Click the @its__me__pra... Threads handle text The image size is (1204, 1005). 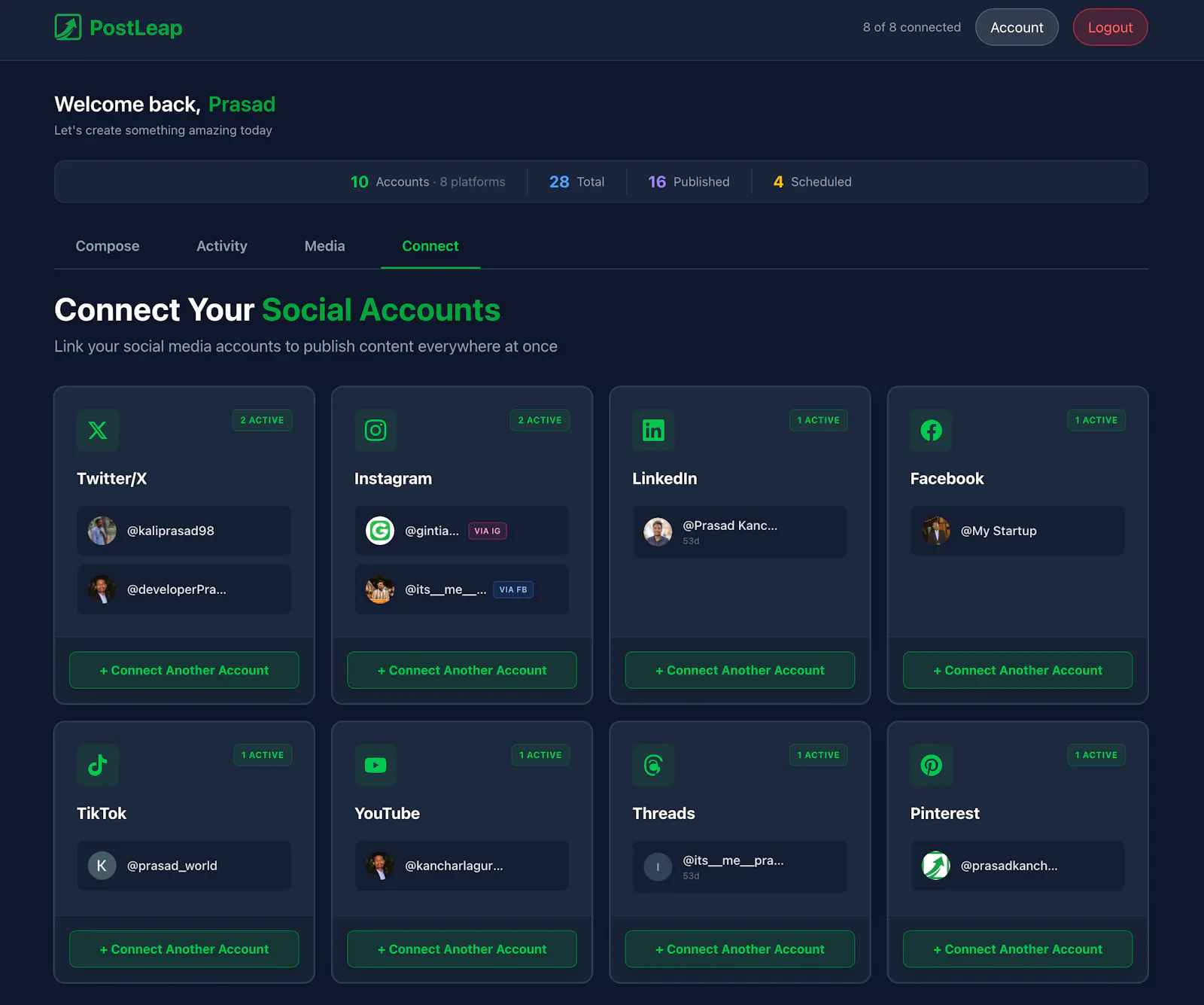[733, 860]
